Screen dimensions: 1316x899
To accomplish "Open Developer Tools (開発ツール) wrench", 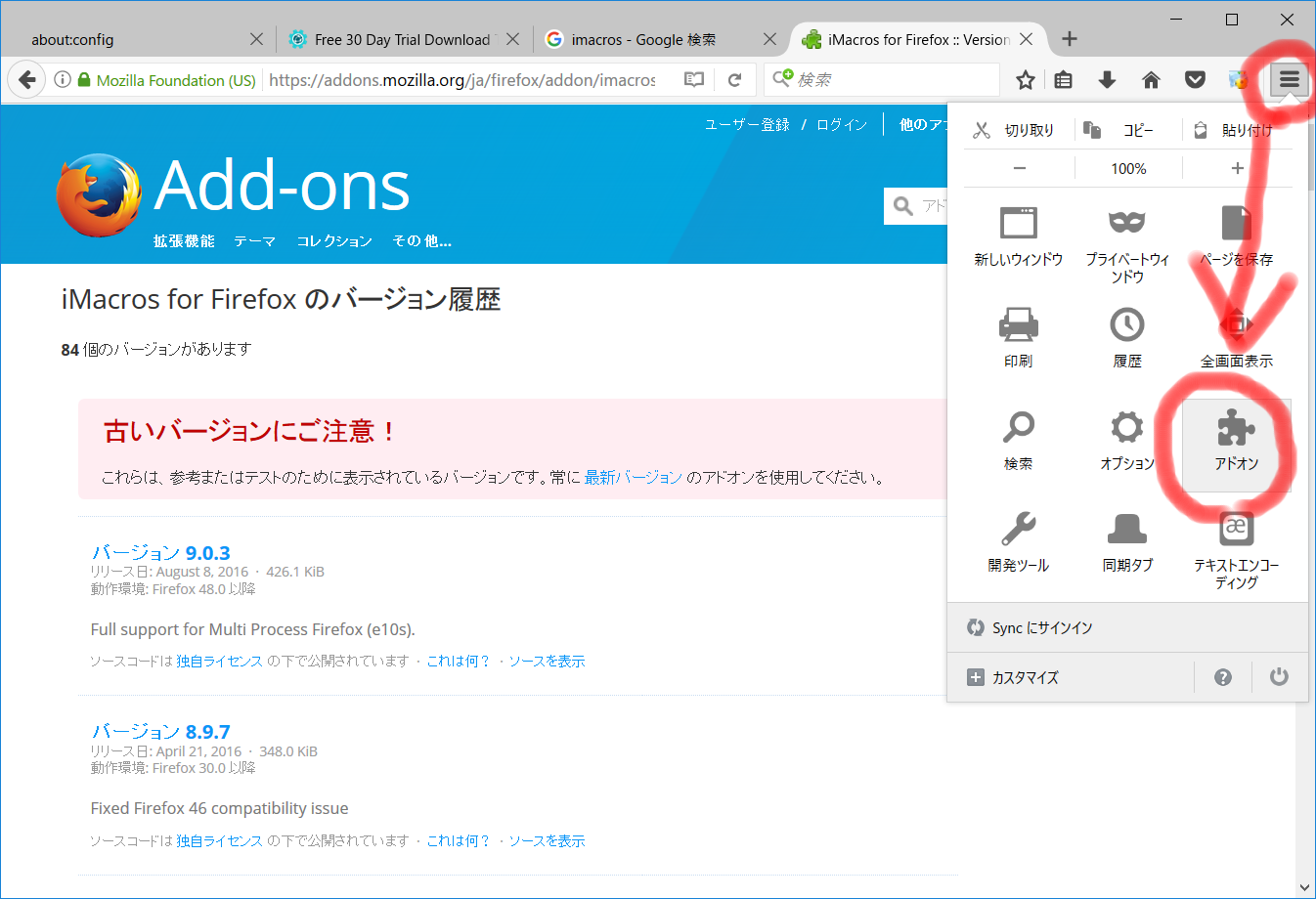I will (x=1018, y=541).
